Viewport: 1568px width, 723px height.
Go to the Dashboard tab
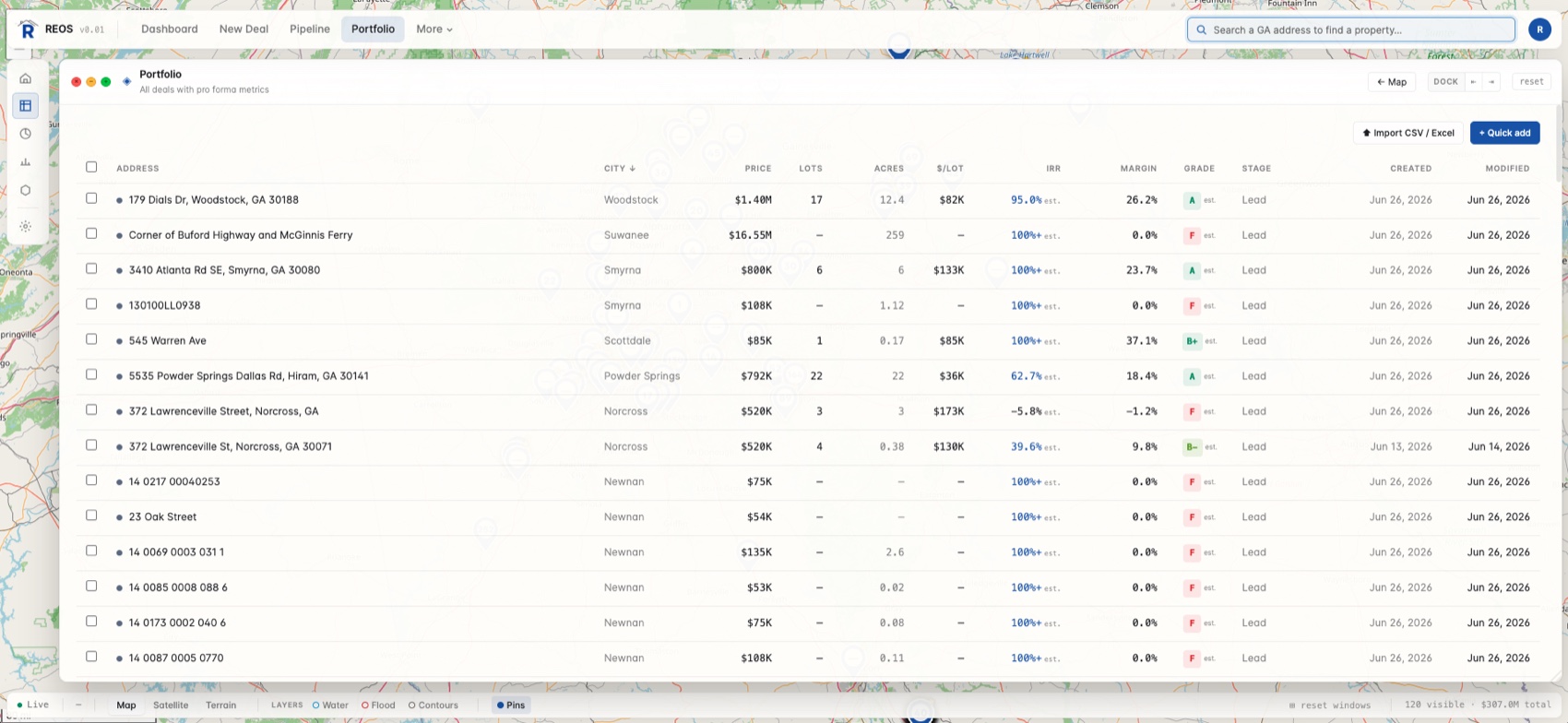point(170,30)
